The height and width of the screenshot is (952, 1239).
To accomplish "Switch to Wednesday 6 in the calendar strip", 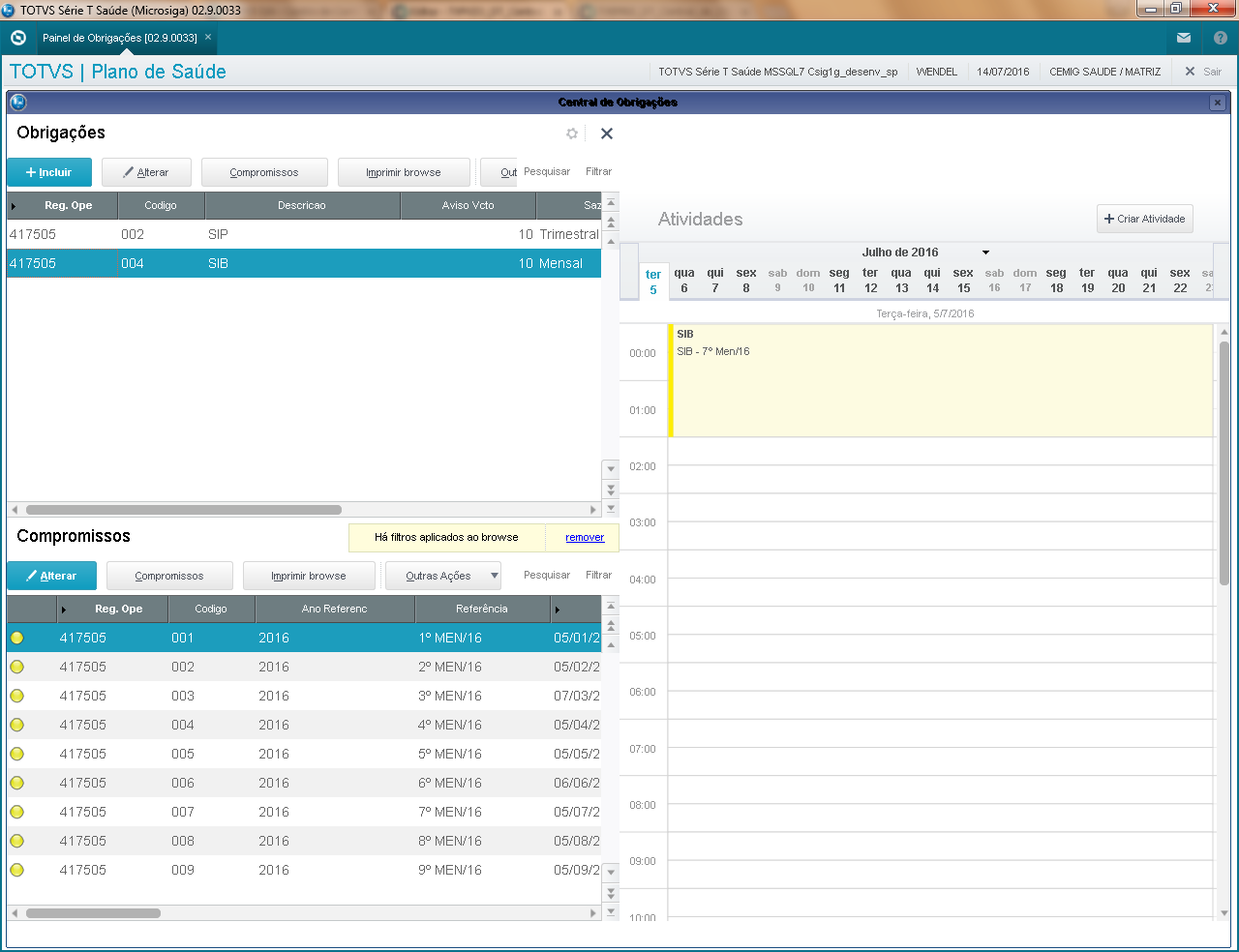I will pos(684,281).
